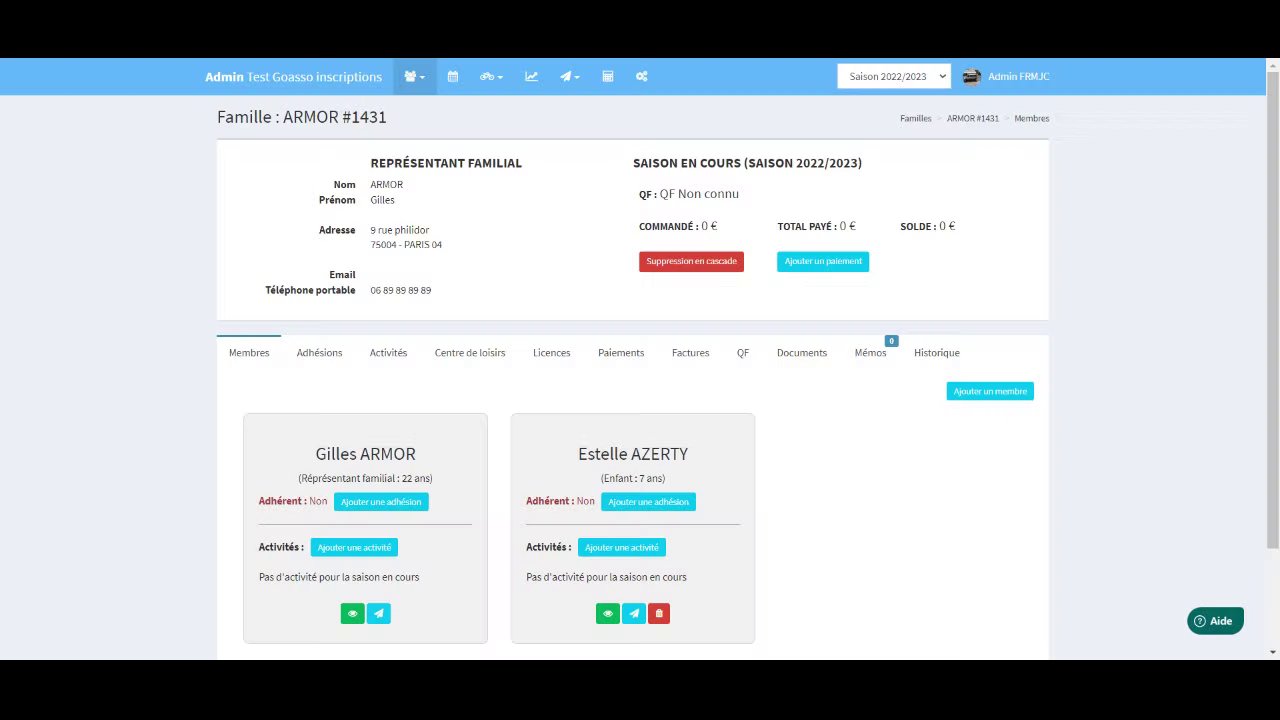
Task: Open the Centre de loisirs tab
Action: click(x=470, y=352)
